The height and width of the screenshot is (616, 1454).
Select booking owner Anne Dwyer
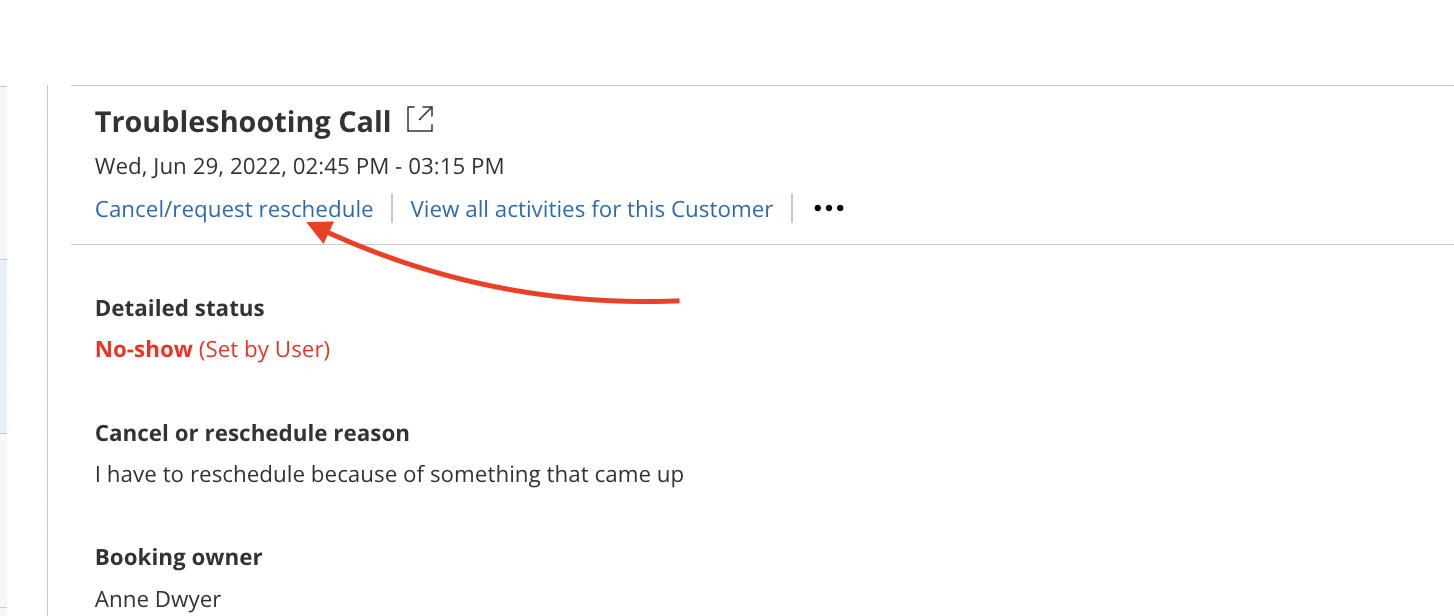158,599
